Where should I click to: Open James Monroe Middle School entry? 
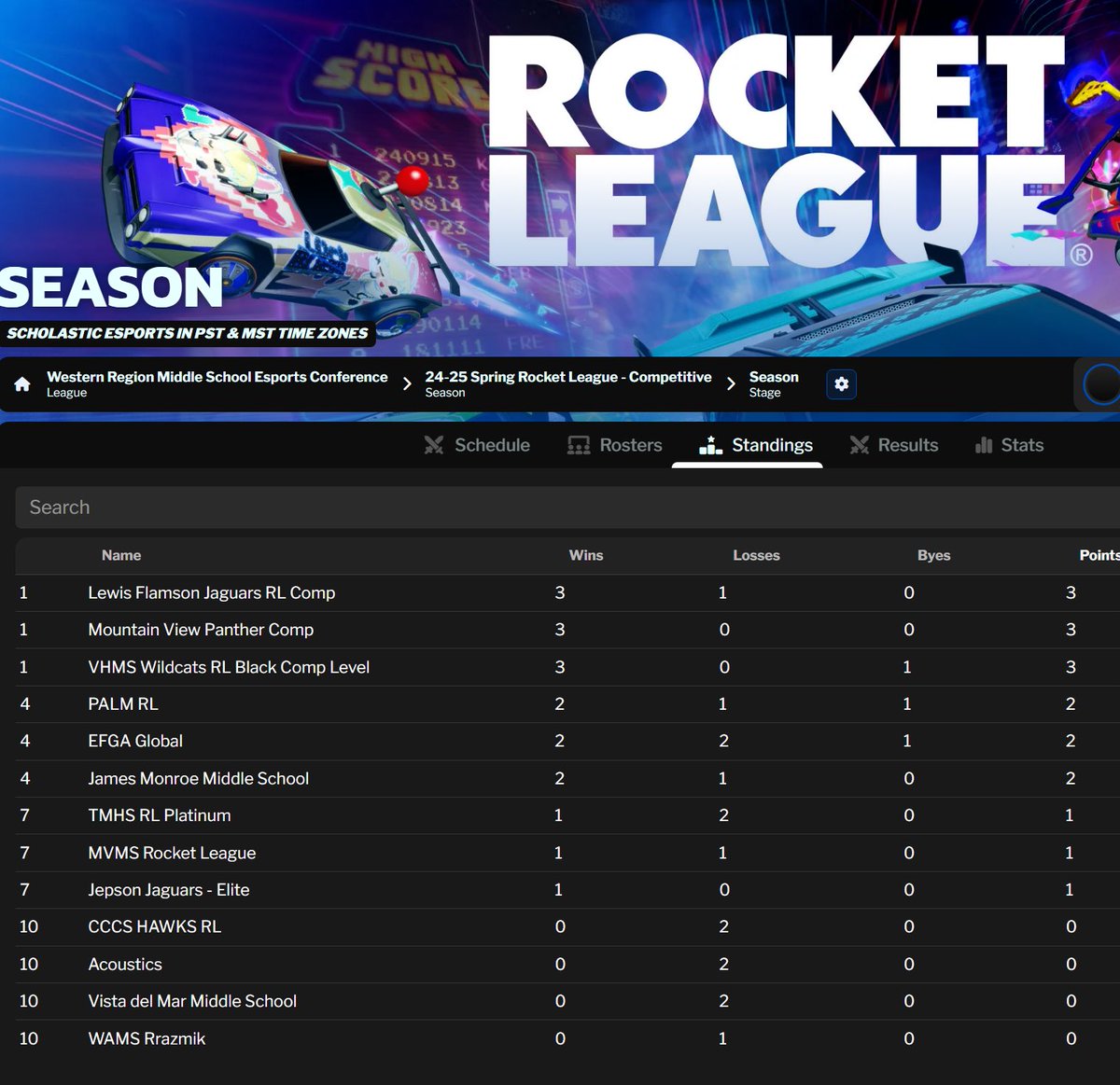tap(199, 778)
